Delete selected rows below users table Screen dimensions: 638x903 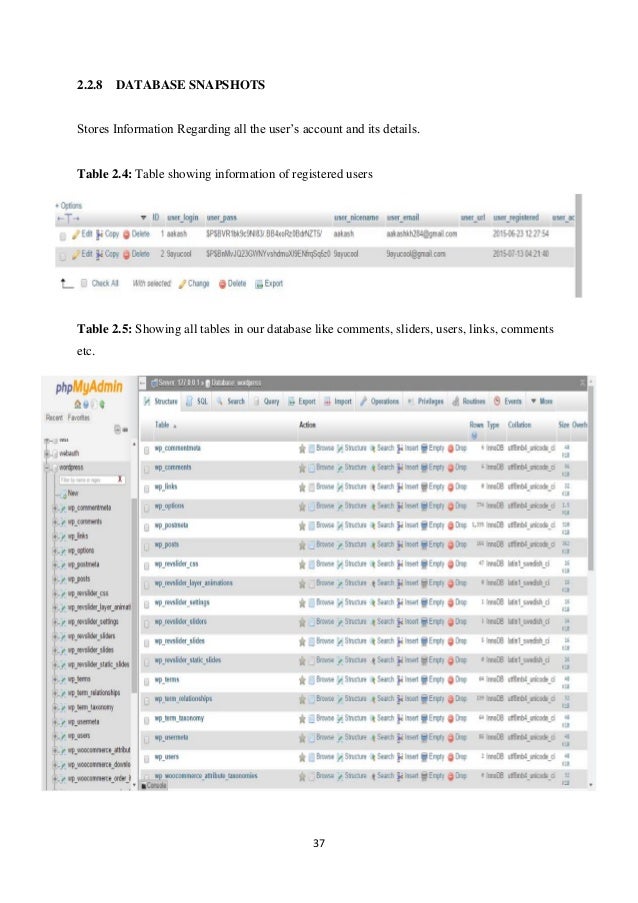pos(232,283)
